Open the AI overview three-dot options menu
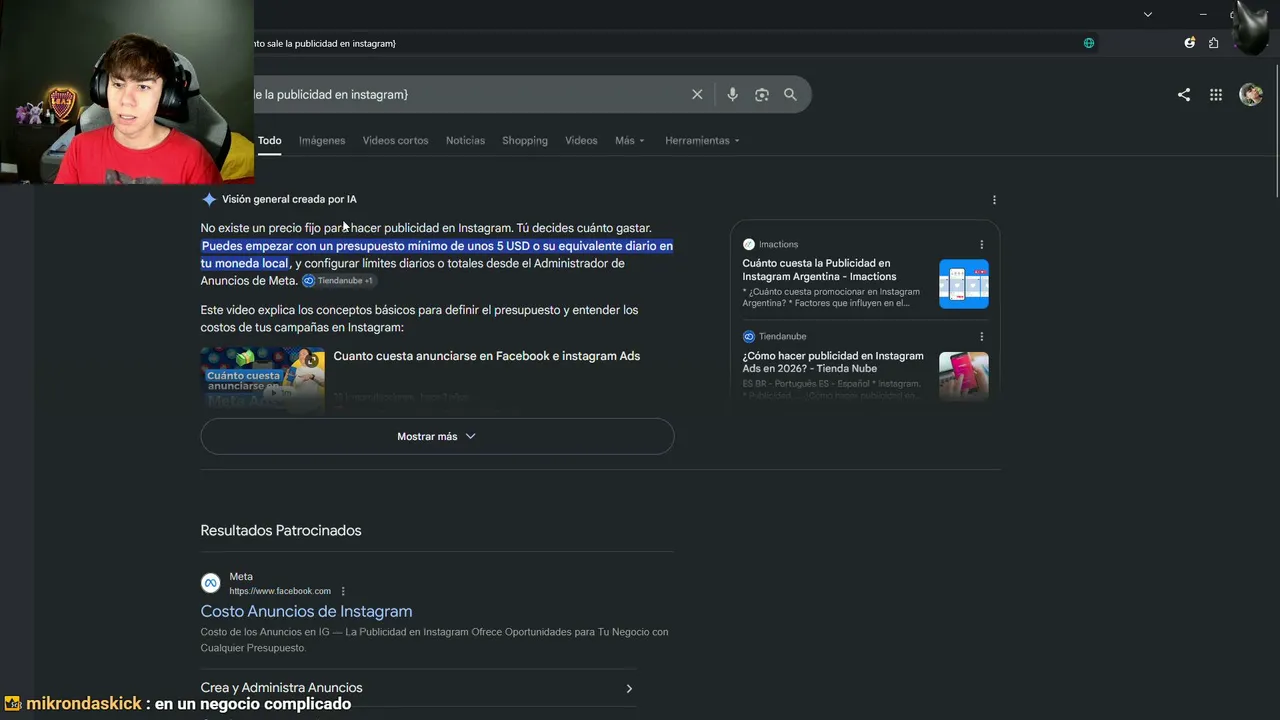The width and height of the screenshot is (1280, 720). pos(994,200)
